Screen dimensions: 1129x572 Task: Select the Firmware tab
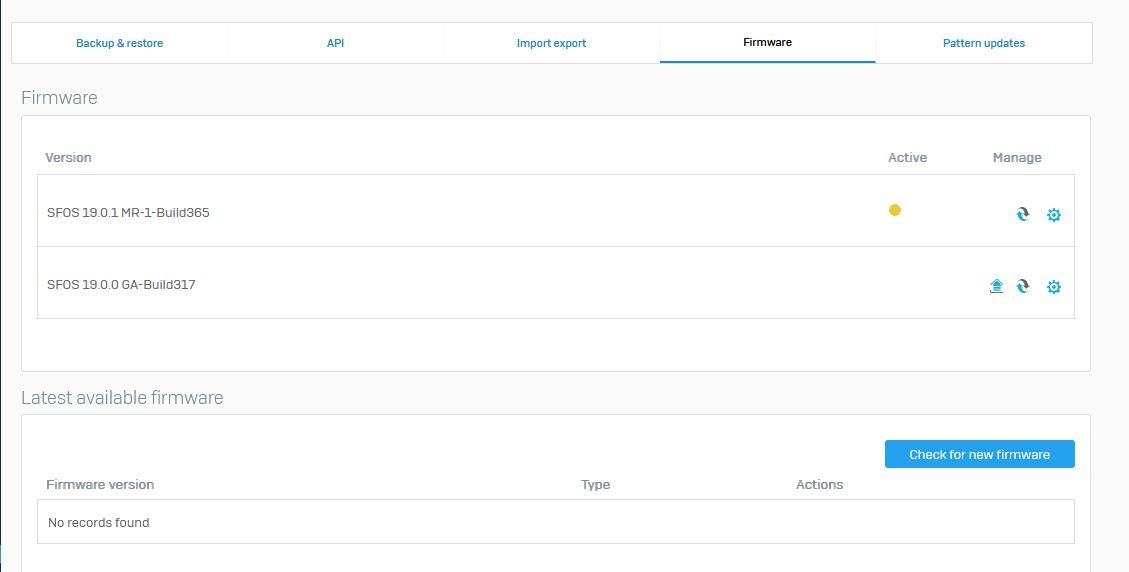[767, 43]
